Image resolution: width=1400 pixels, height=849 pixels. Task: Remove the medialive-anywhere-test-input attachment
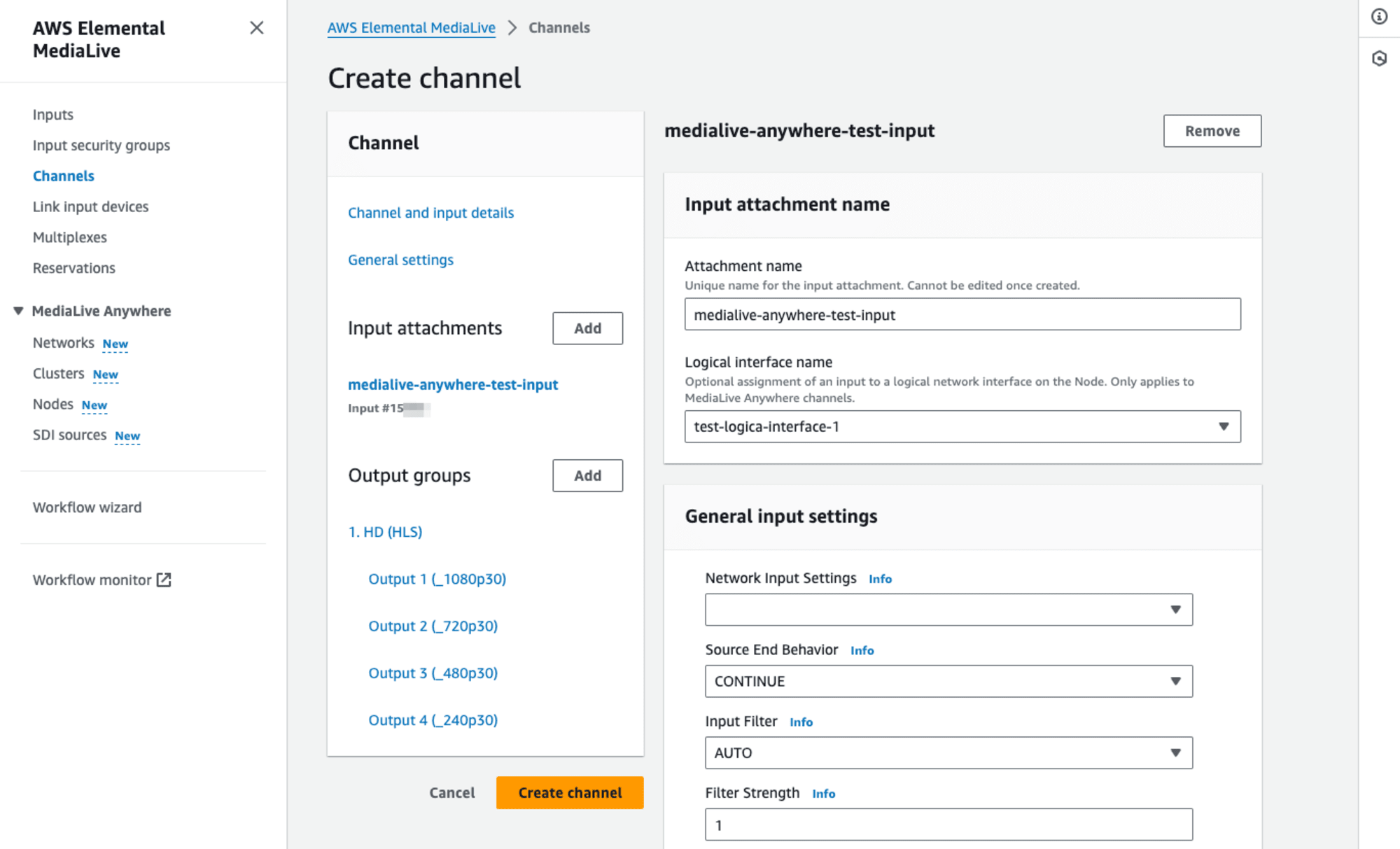click(x=1212, y=131)
